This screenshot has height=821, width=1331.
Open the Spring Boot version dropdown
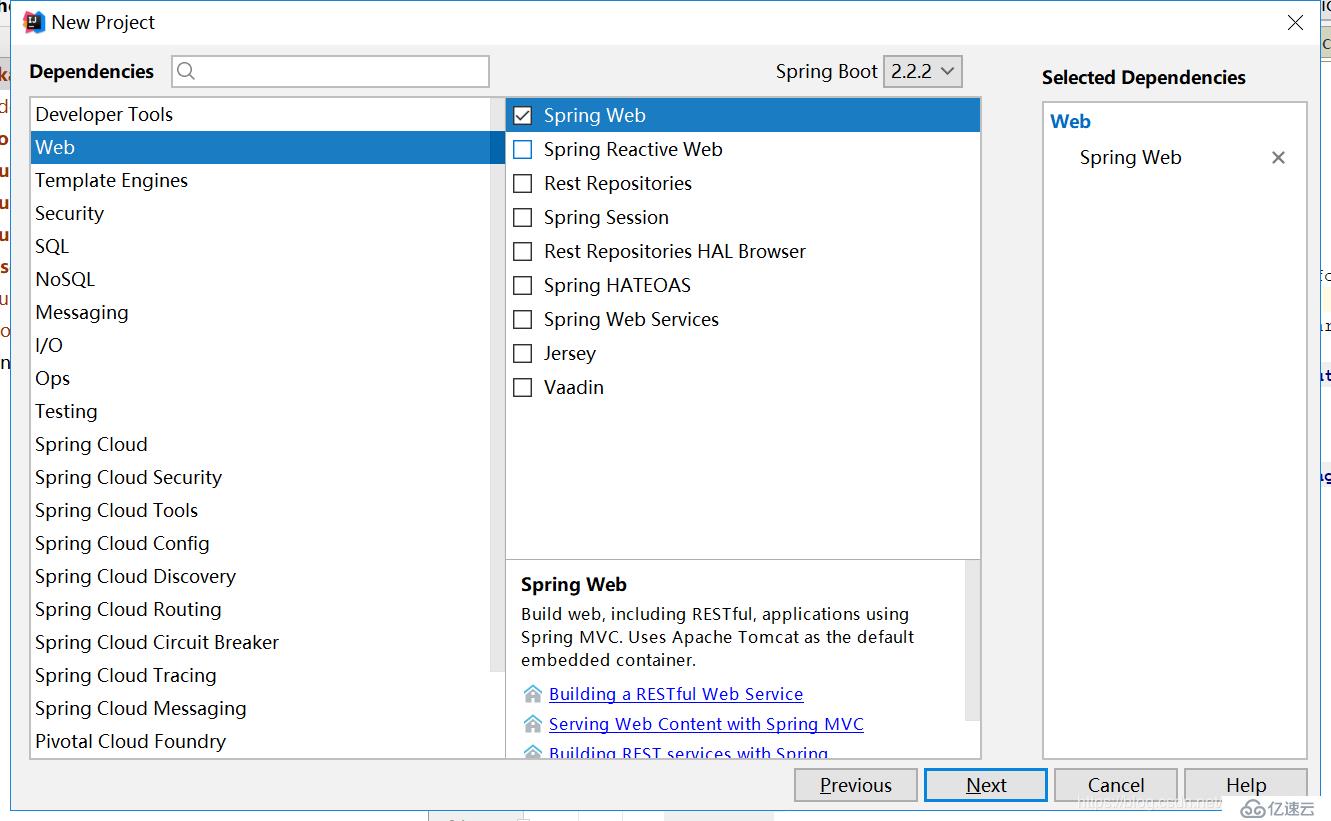[922, 71]
